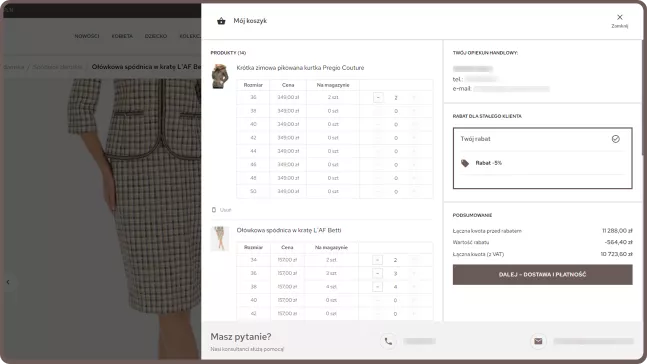Click quantity field for jacket size 36
The image size is (647, 364).
(396, 98)
